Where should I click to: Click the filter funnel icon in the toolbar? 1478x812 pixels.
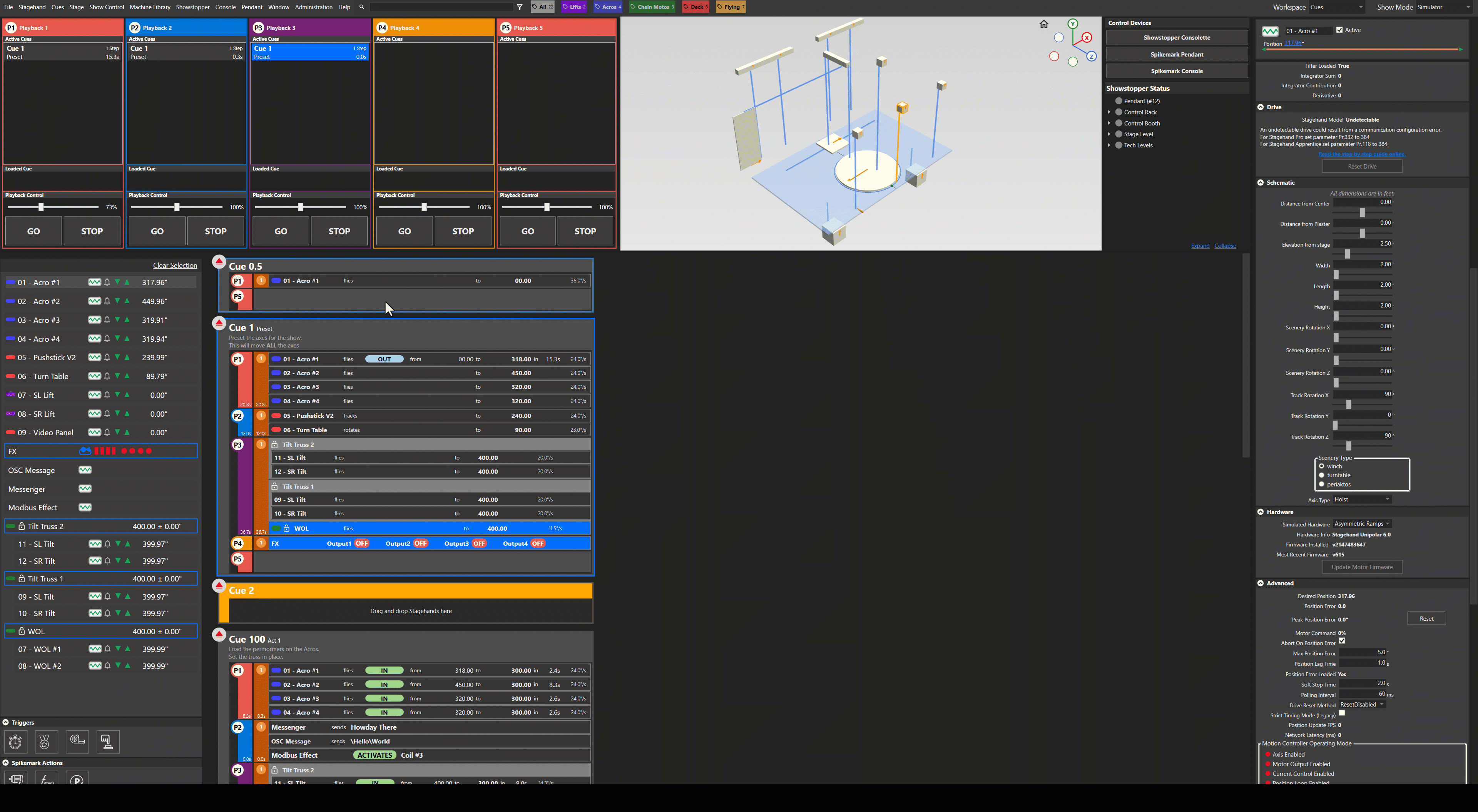click(x=519, y=7)
